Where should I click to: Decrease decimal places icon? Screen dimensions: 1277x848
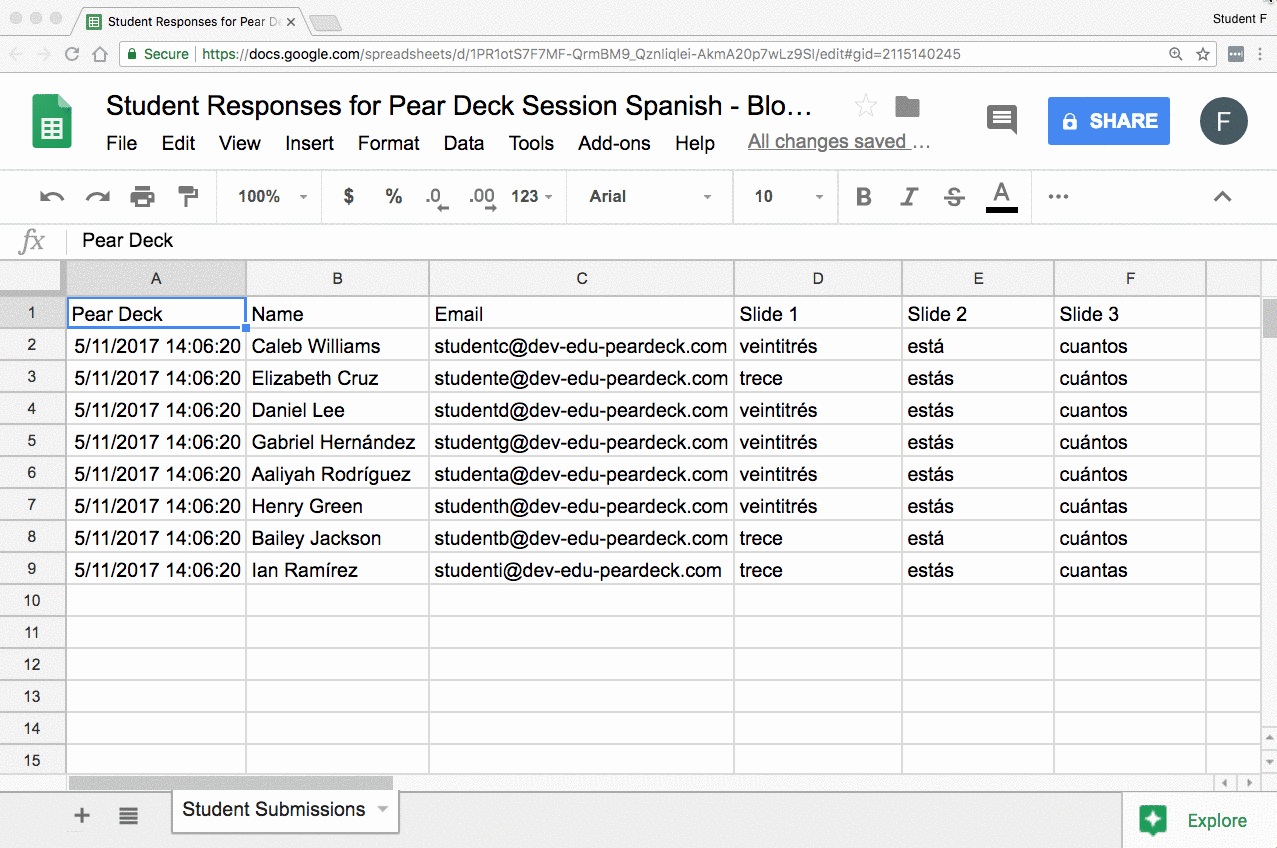click(x=437, y=198)
